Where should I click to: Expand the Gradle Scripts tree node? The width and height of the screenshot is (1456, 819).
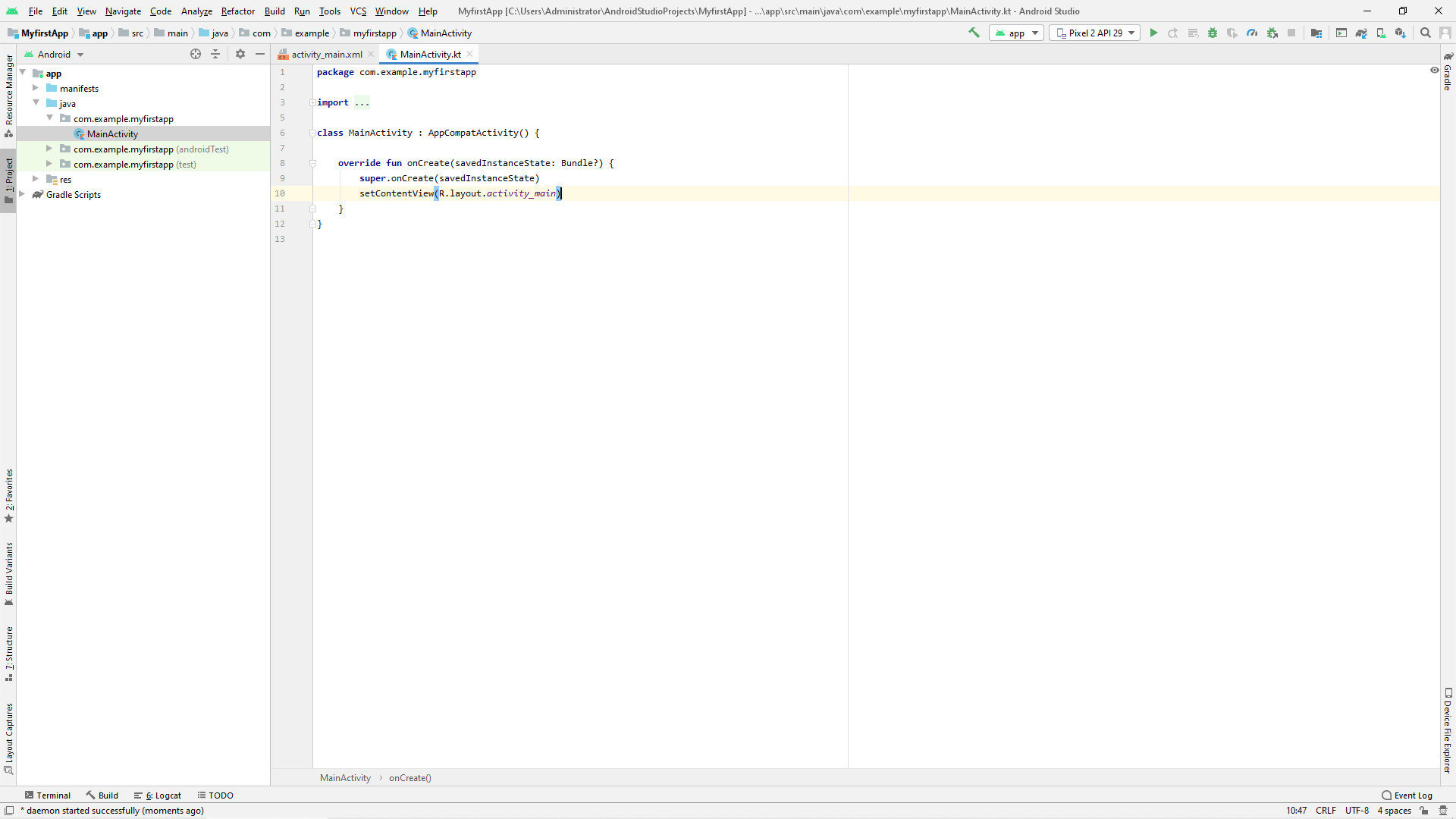(22, 194)
